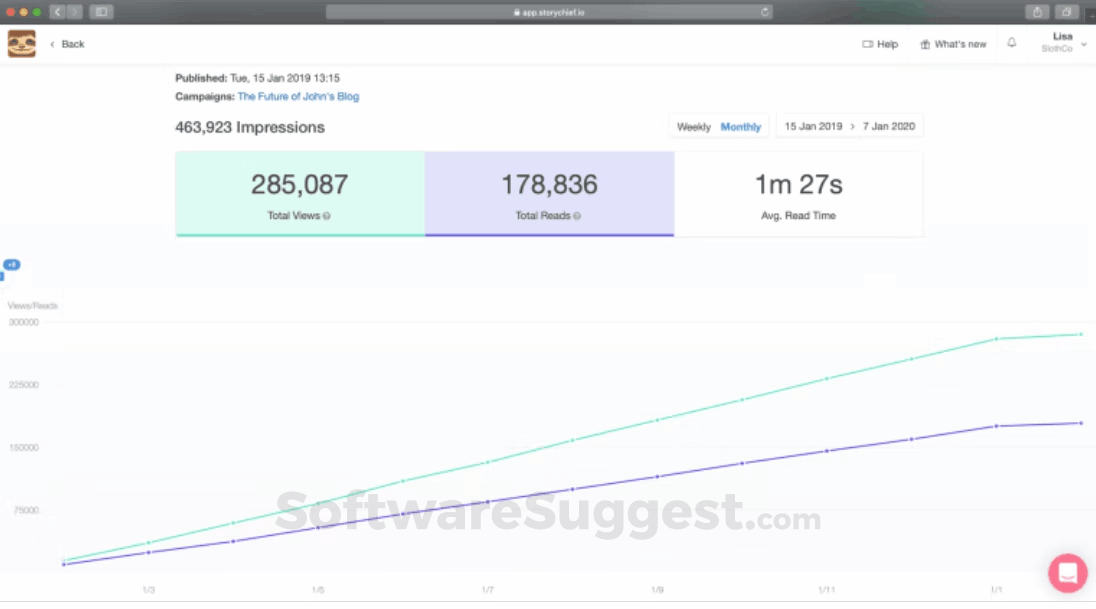Toggle the Total Views card
Screen dimensions: 1096x609
click(300, 194)
